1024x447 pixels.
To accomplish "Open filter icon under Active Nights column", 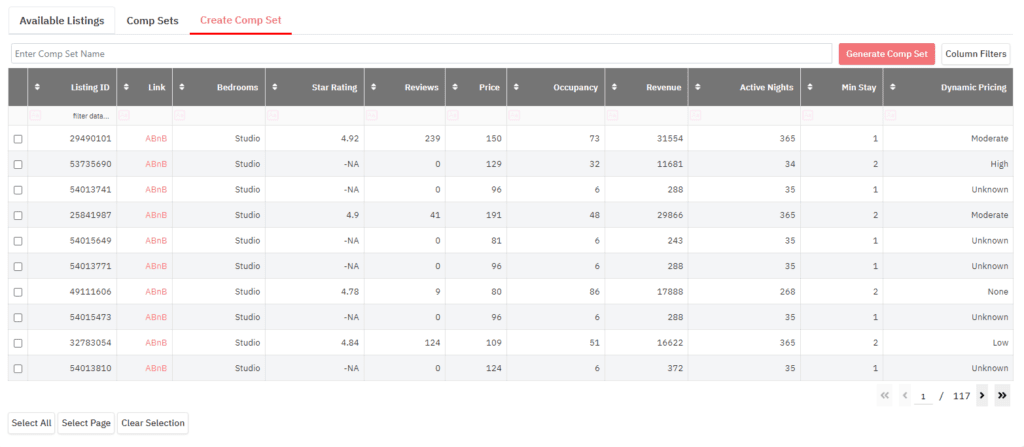I will 696,116.
